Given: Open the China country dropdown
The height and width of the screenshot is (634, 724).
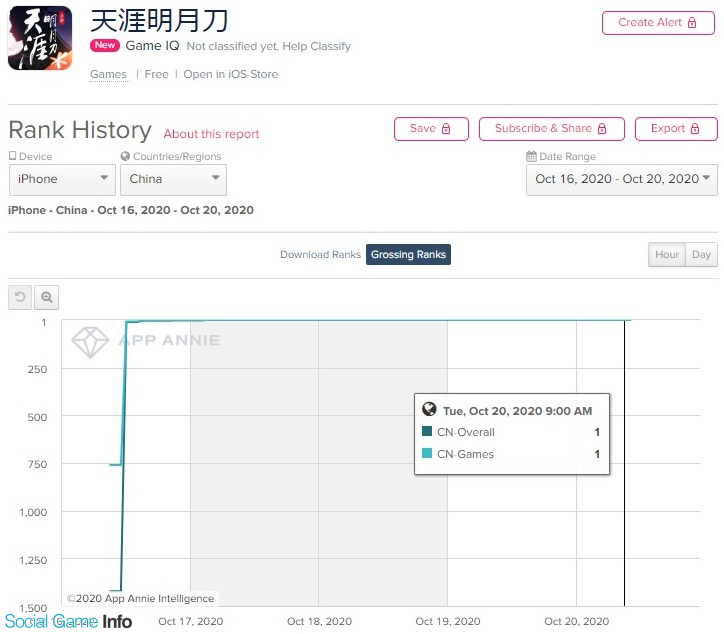Looking at the screenshot, I should tap(174, 180).
